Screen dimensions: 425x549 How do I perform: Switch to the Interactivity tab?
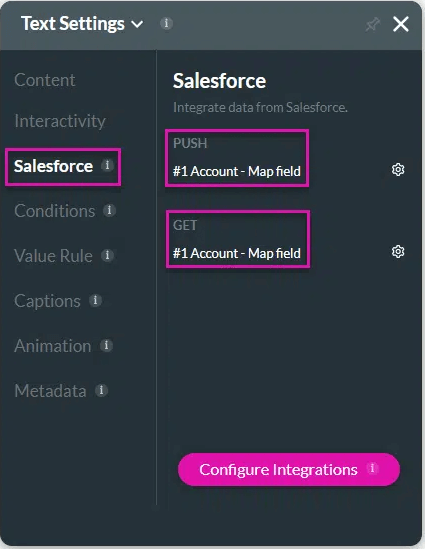click(60, 121)
